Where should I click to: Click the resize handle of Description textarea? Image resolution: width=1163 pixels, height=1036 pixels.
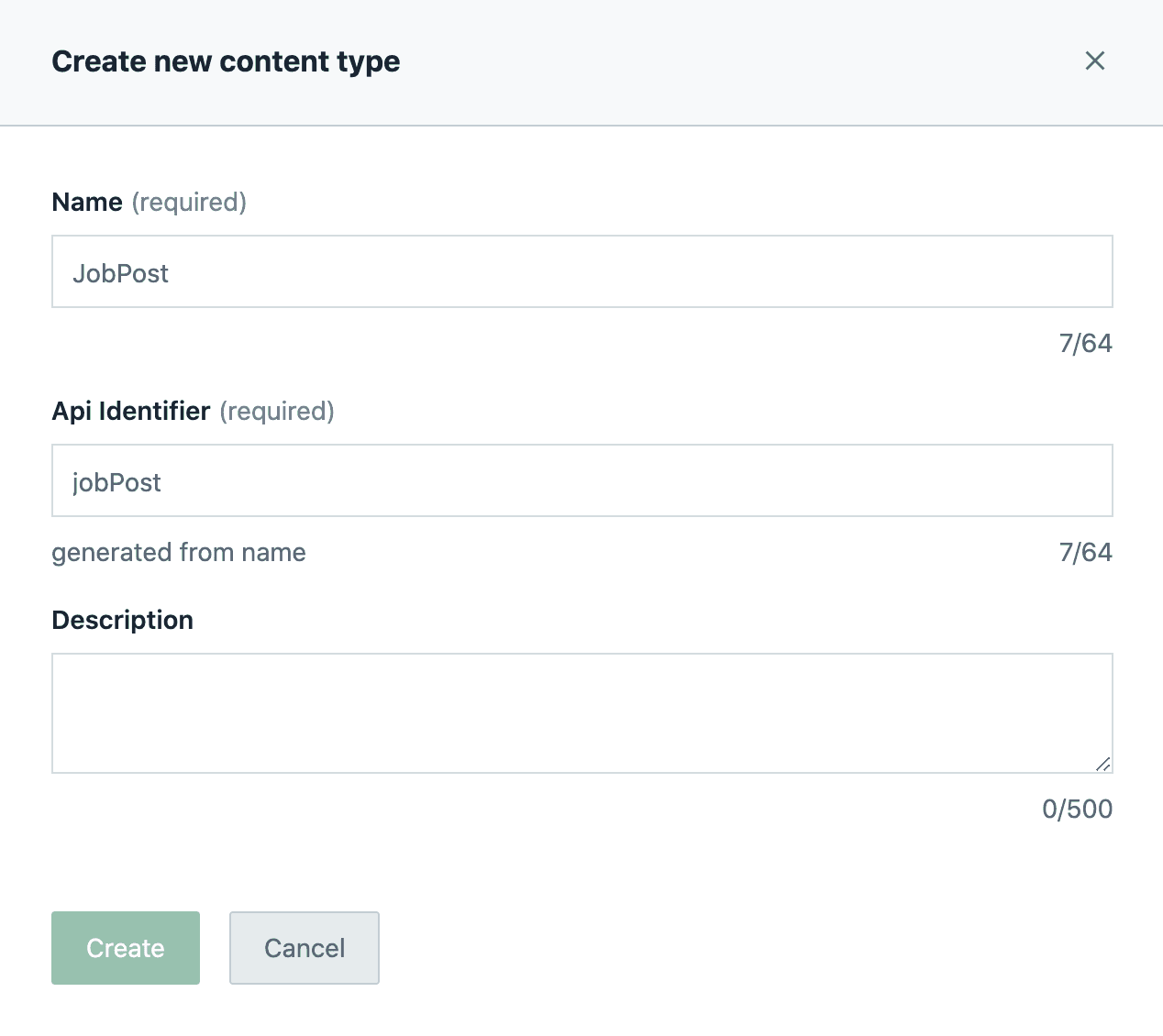[x=1102, y=764]
